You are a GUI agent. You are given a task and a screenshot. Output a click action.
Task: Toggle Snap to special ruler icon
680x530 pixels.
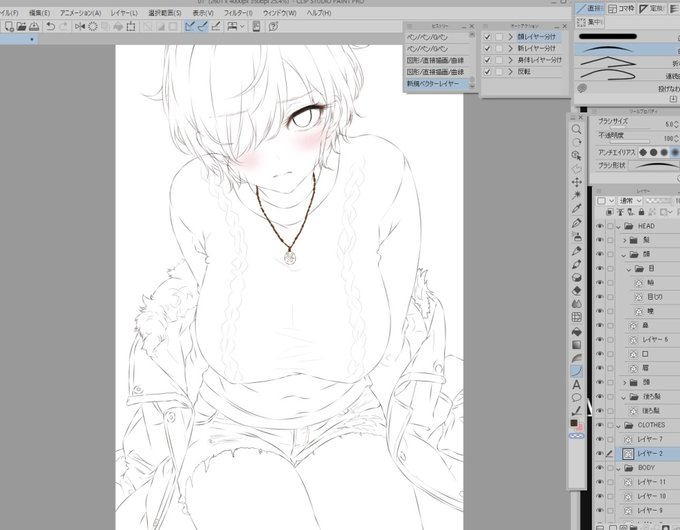pos(203,26)
